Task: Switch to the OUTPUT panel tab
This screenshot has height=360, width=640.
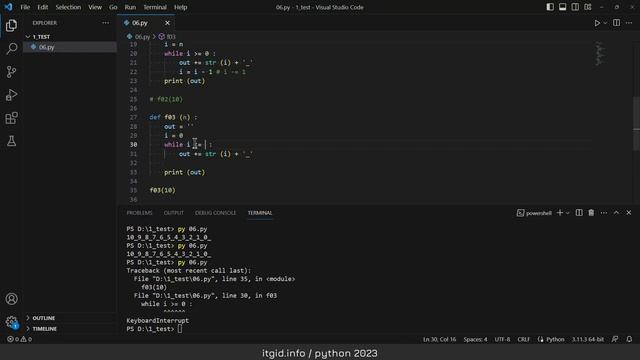Action: [173, 213]
